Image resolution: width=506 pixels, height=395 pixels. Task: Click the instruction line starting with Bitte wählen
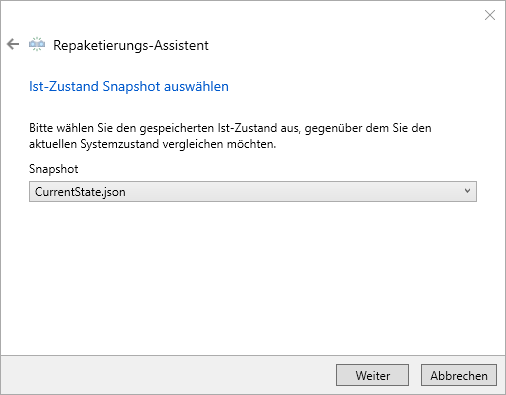tap(230, 128)
